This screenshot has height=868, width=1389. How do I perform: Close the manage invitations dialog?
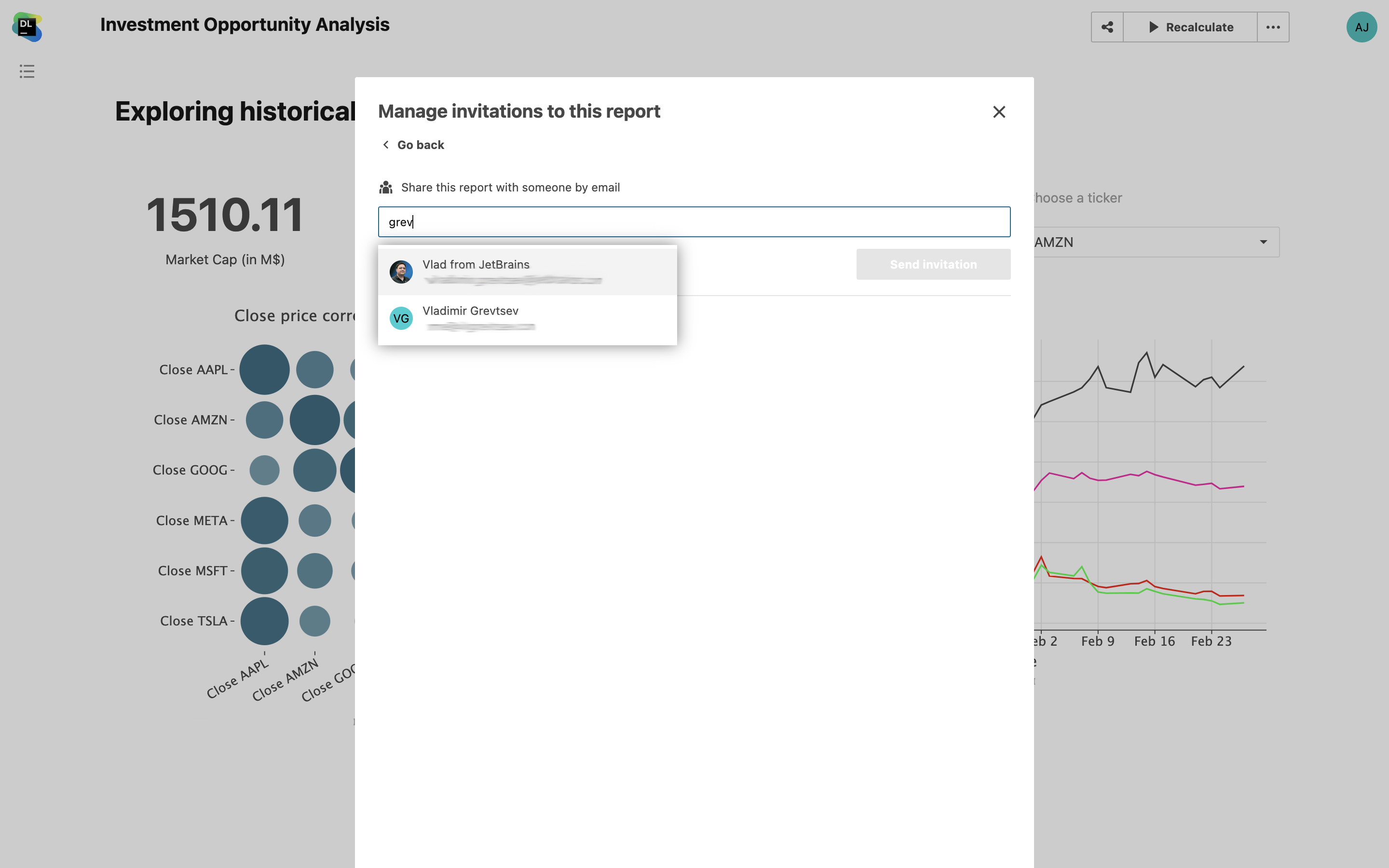tap(999, 112)
